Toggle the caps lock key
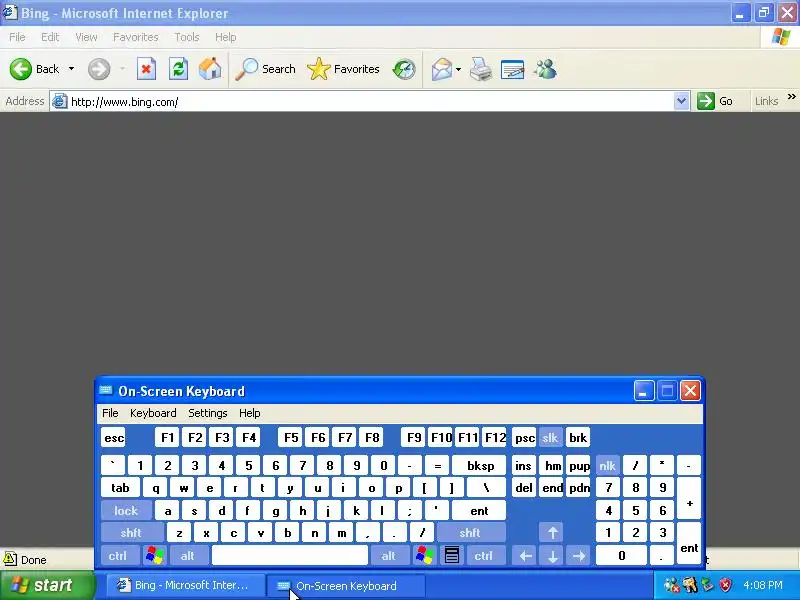The image size is (800, 600). 126,510
